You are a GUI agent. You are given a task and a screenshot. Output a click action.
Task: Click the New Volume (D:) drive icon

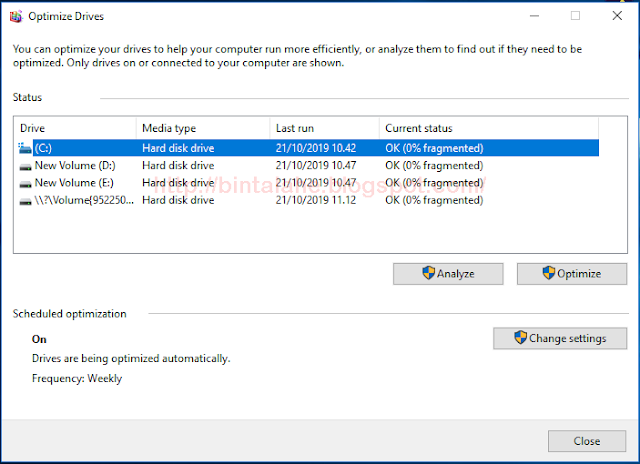pos(25,166)
